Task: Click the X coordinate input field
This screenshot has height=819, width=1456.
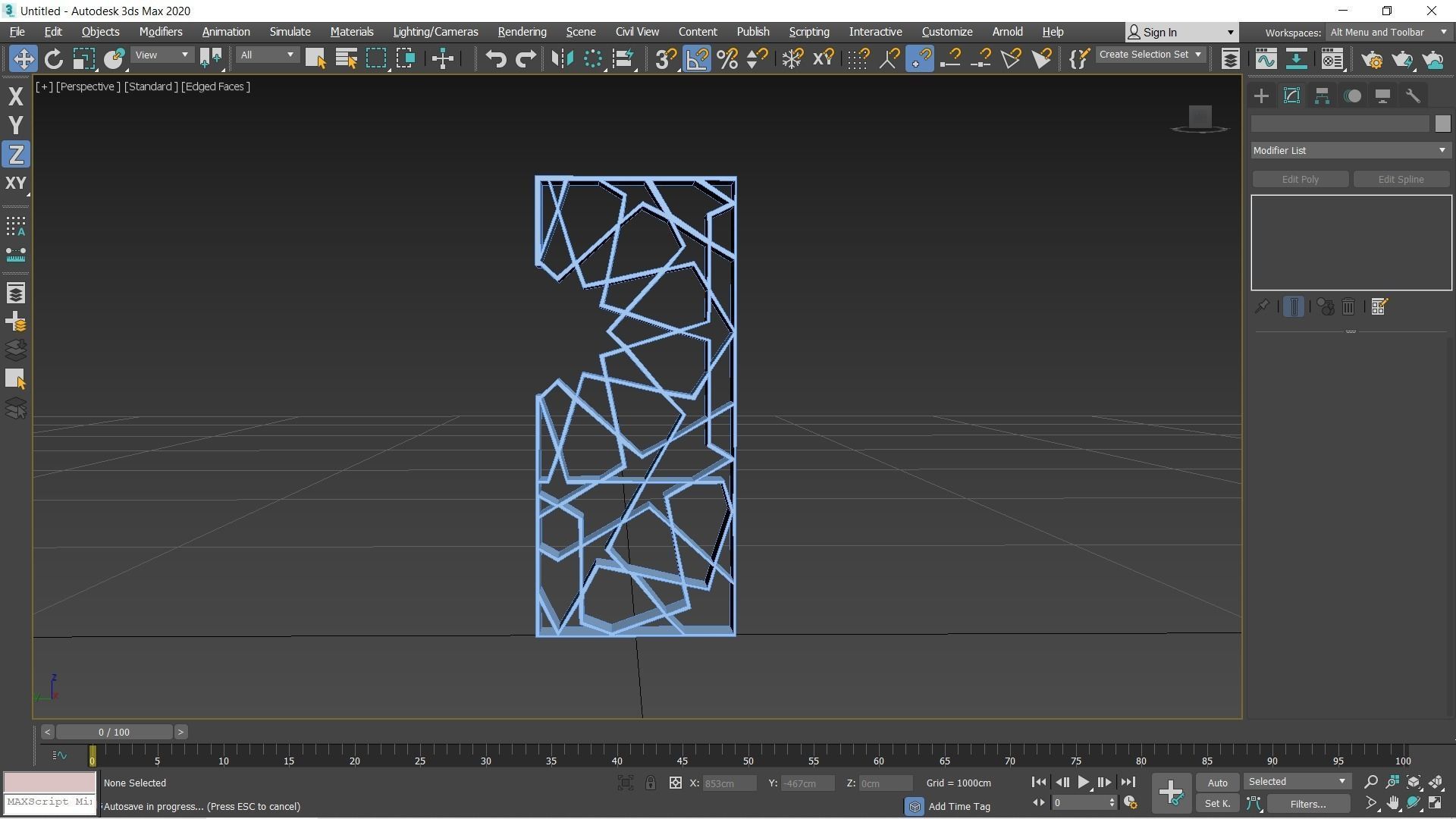Action: point(729,783)
